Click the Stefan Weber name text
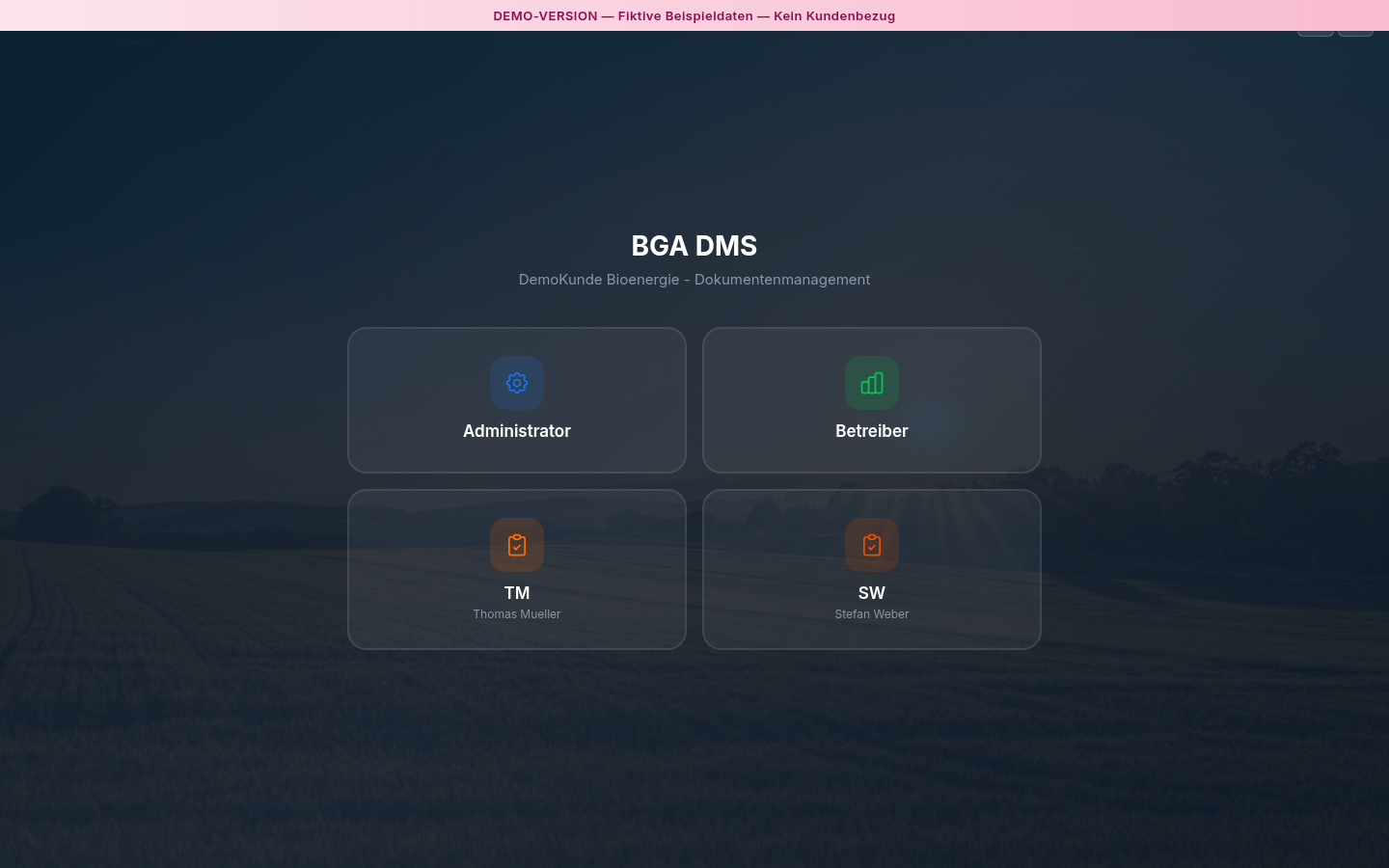The height and width of the screenshot is (868, 1389). (x=871, y=613)
